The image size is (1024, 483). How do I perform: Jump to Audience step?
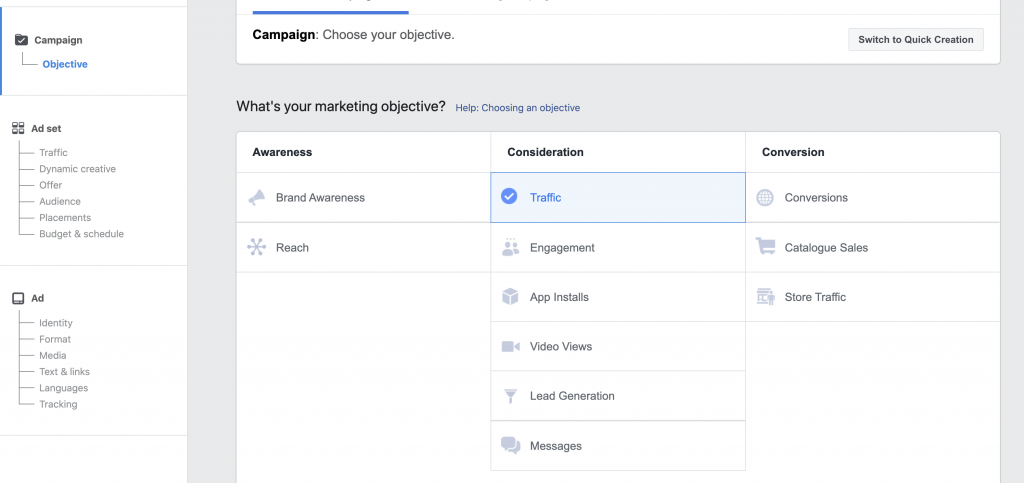click(x=59, y=202)
